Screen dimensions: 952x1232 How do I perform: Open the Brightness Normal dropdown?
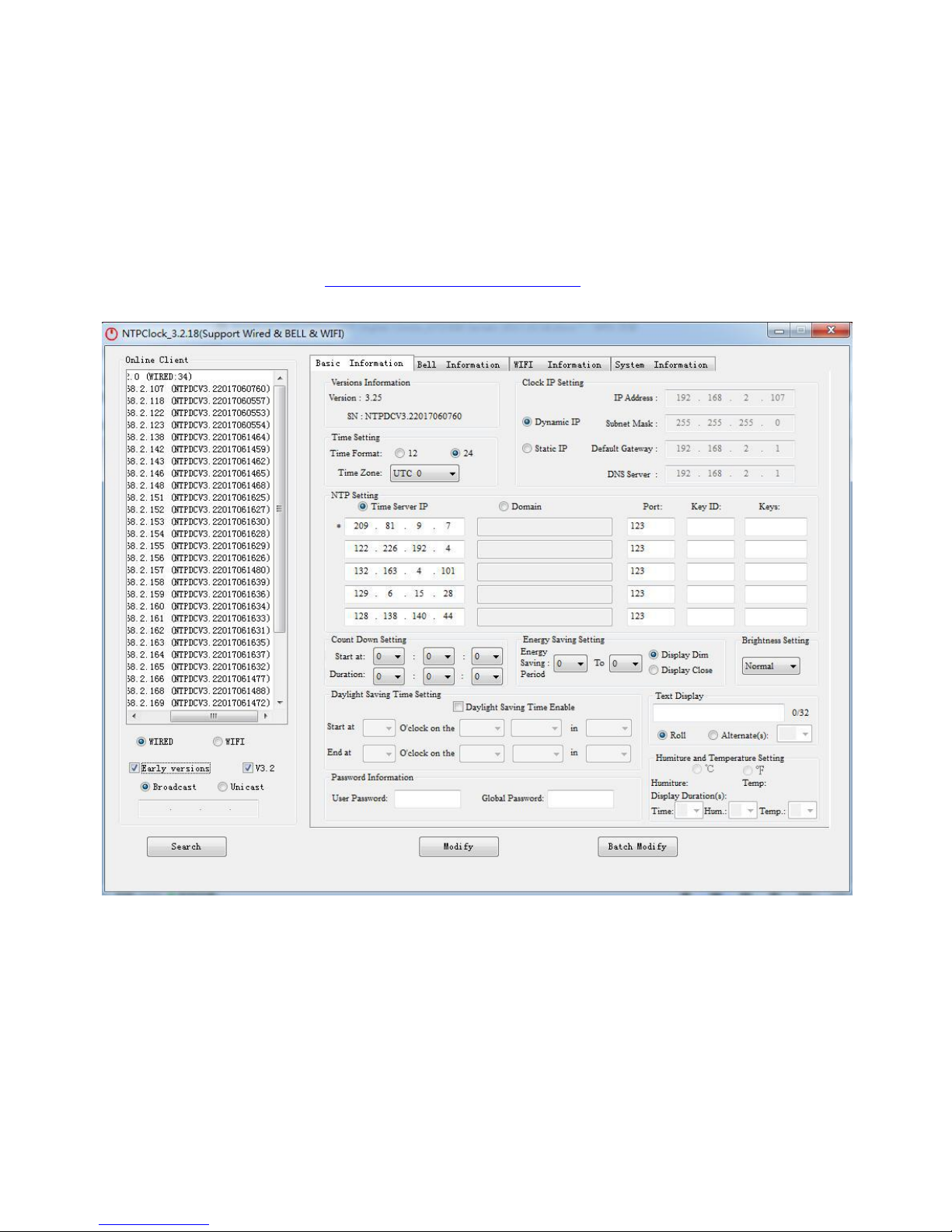click(x=770, y=666)
